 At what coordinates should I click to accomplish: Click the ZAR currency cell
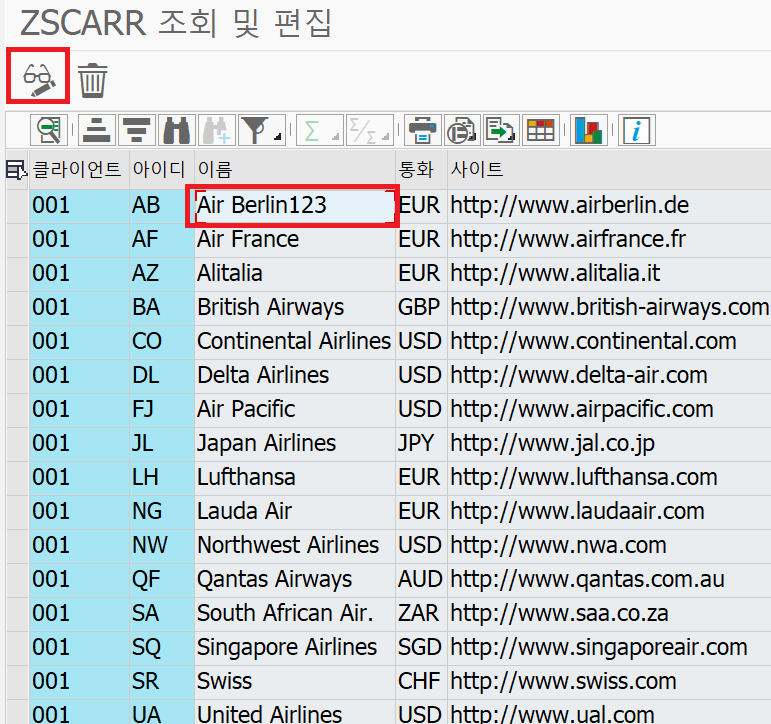(x=421, y=613)
